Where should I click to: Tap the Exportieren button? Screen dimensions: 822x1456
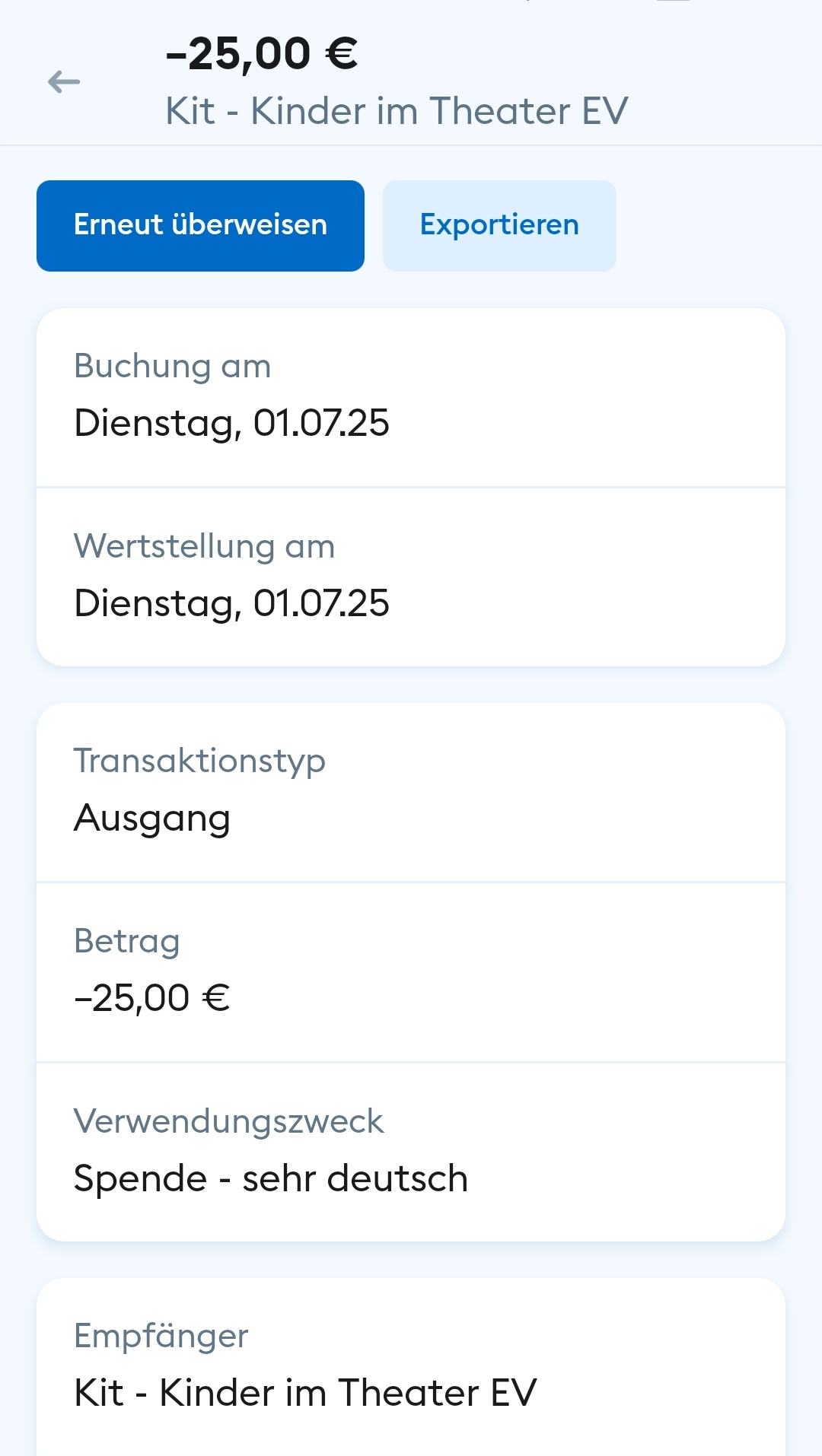pyautogui.click(x=499, y=225)
